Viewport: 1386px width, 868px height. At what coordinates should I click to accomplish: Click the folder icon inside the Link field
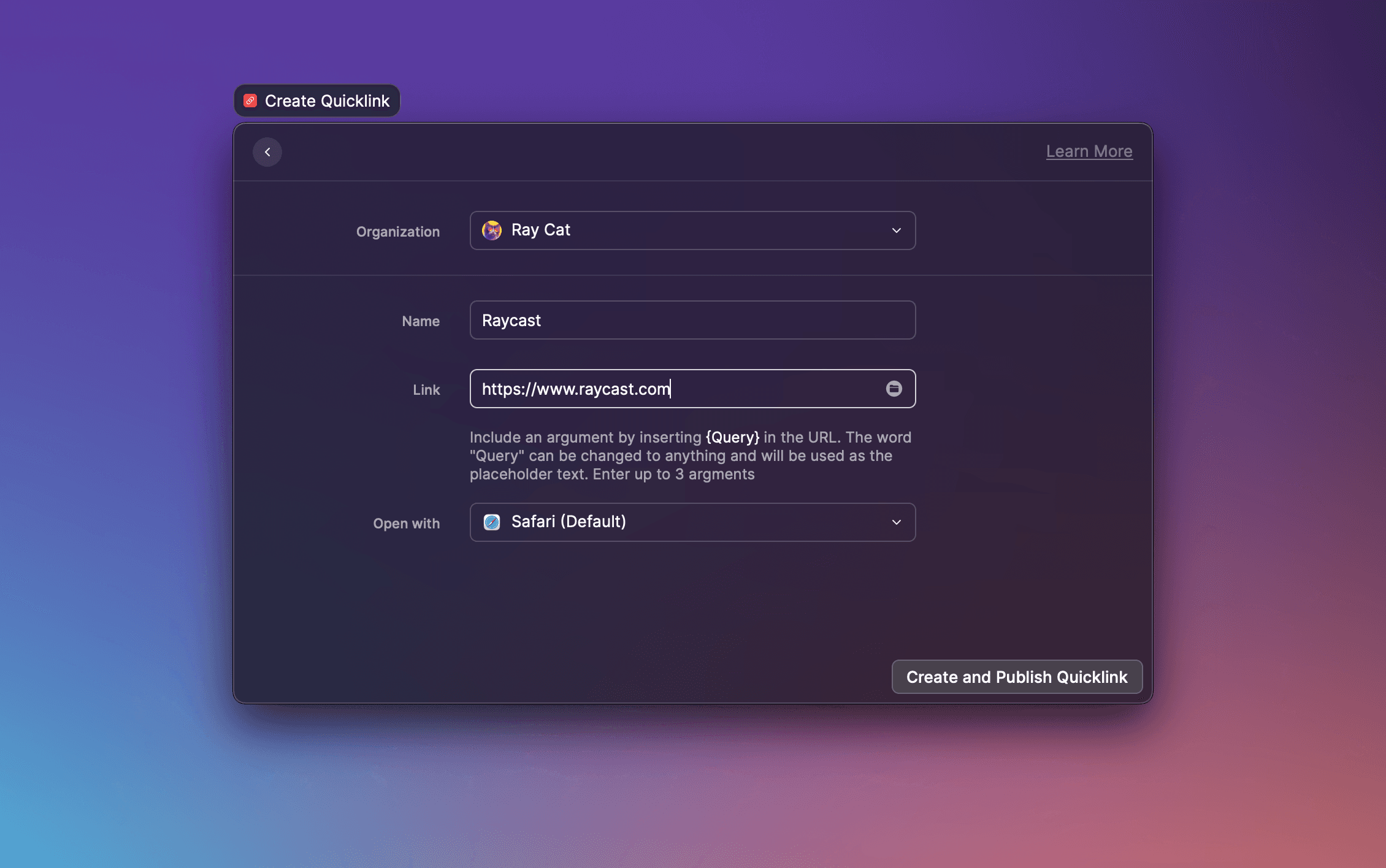894,388
